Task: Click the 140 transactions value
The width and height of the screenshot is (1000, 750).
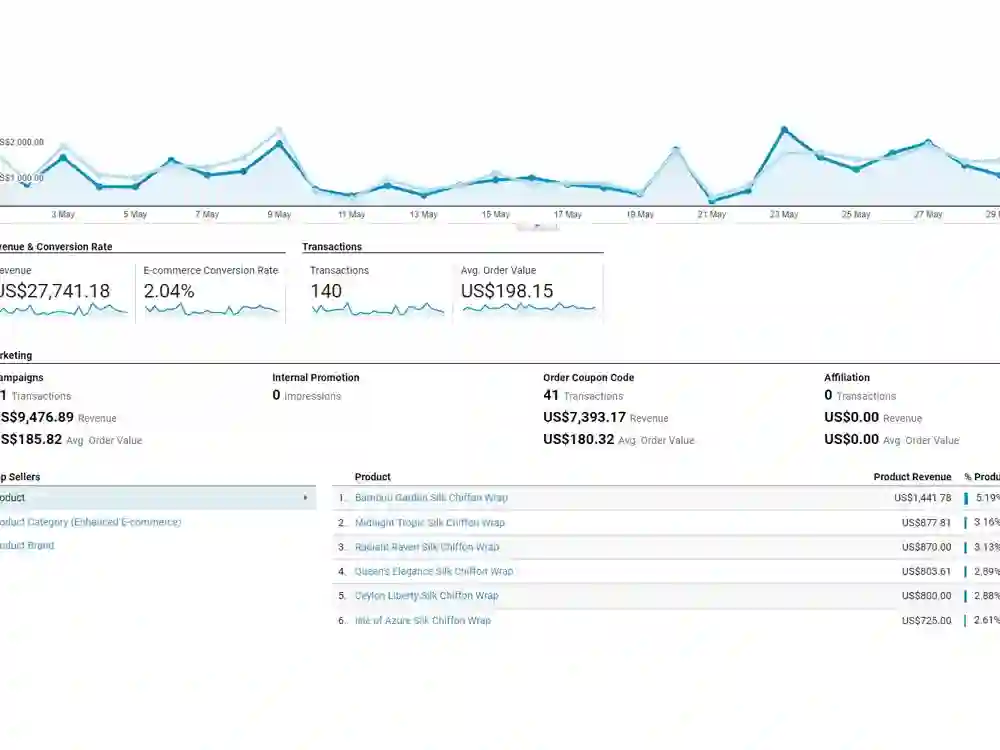Action: tap(326, 291)
